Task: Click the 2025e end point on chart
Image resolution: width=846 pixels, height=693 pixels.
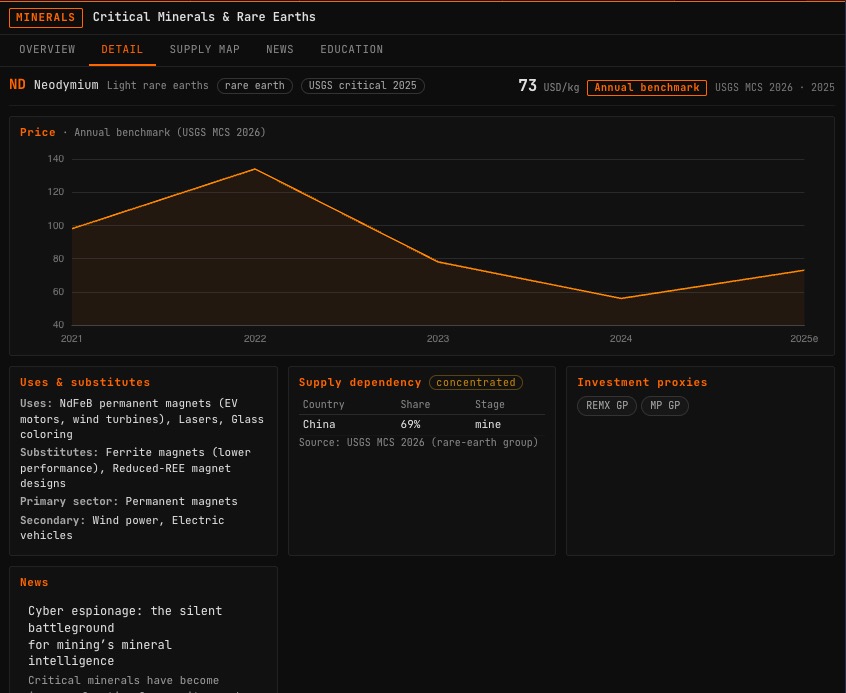Action: click(x=803, y=270)
